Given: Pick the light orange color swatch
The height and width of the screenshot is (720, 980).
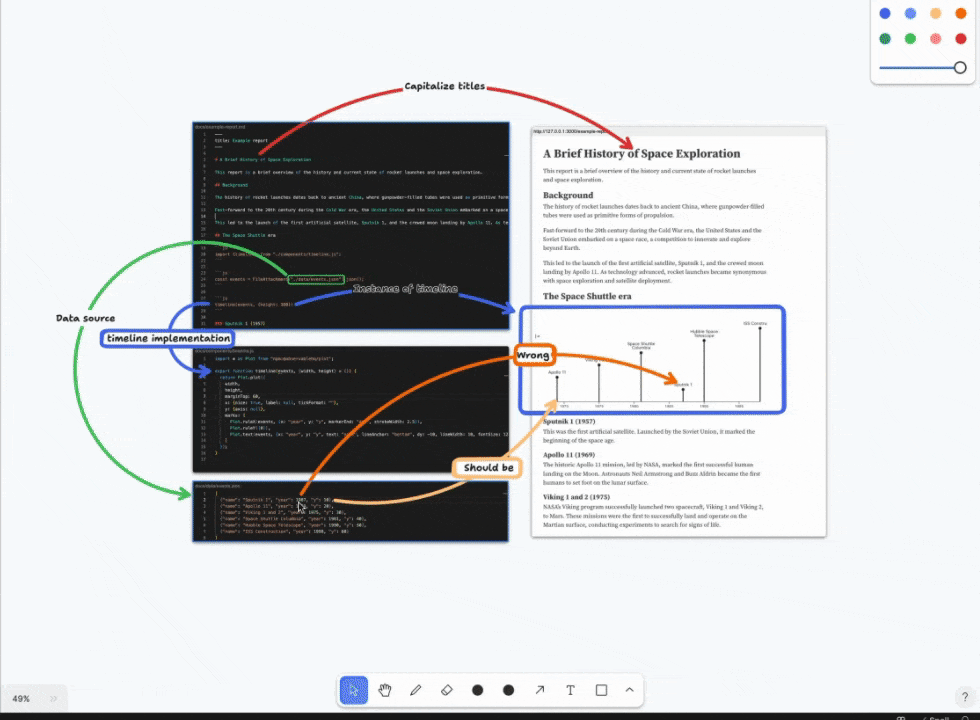Looking at the screenshot, I should [936, 13].
